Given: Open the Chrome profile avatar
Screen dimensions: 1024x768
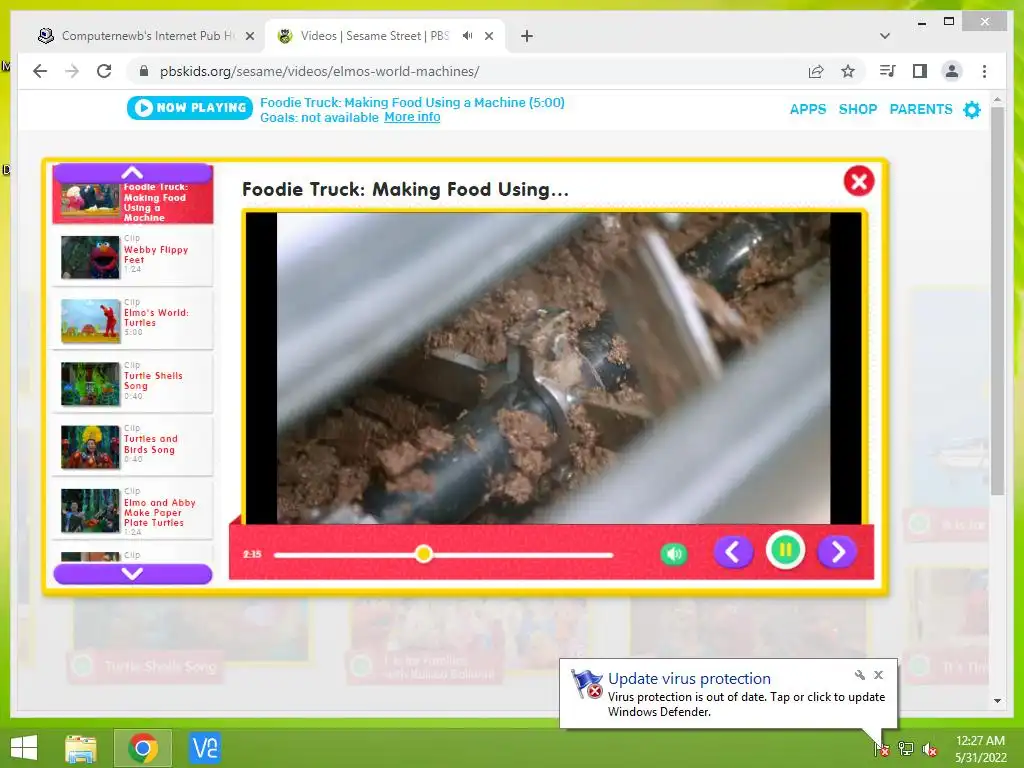Looking at the screenshot, I should pos(952,71).
